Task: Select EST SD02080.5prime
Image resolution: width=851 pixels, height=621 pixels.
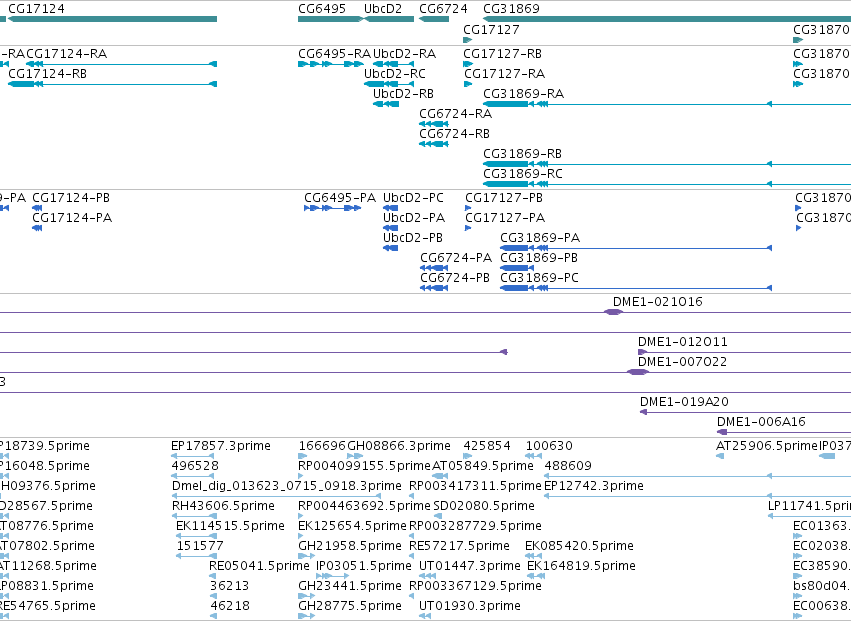Action: tap(484, 506)
